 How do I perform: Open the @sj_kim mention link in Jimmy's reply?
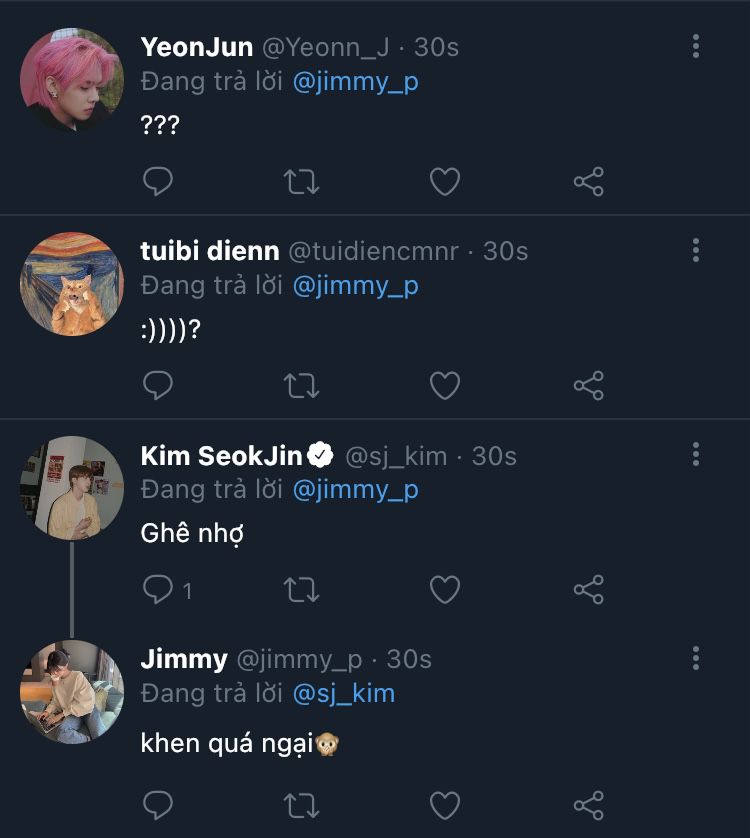coord(344,693)
